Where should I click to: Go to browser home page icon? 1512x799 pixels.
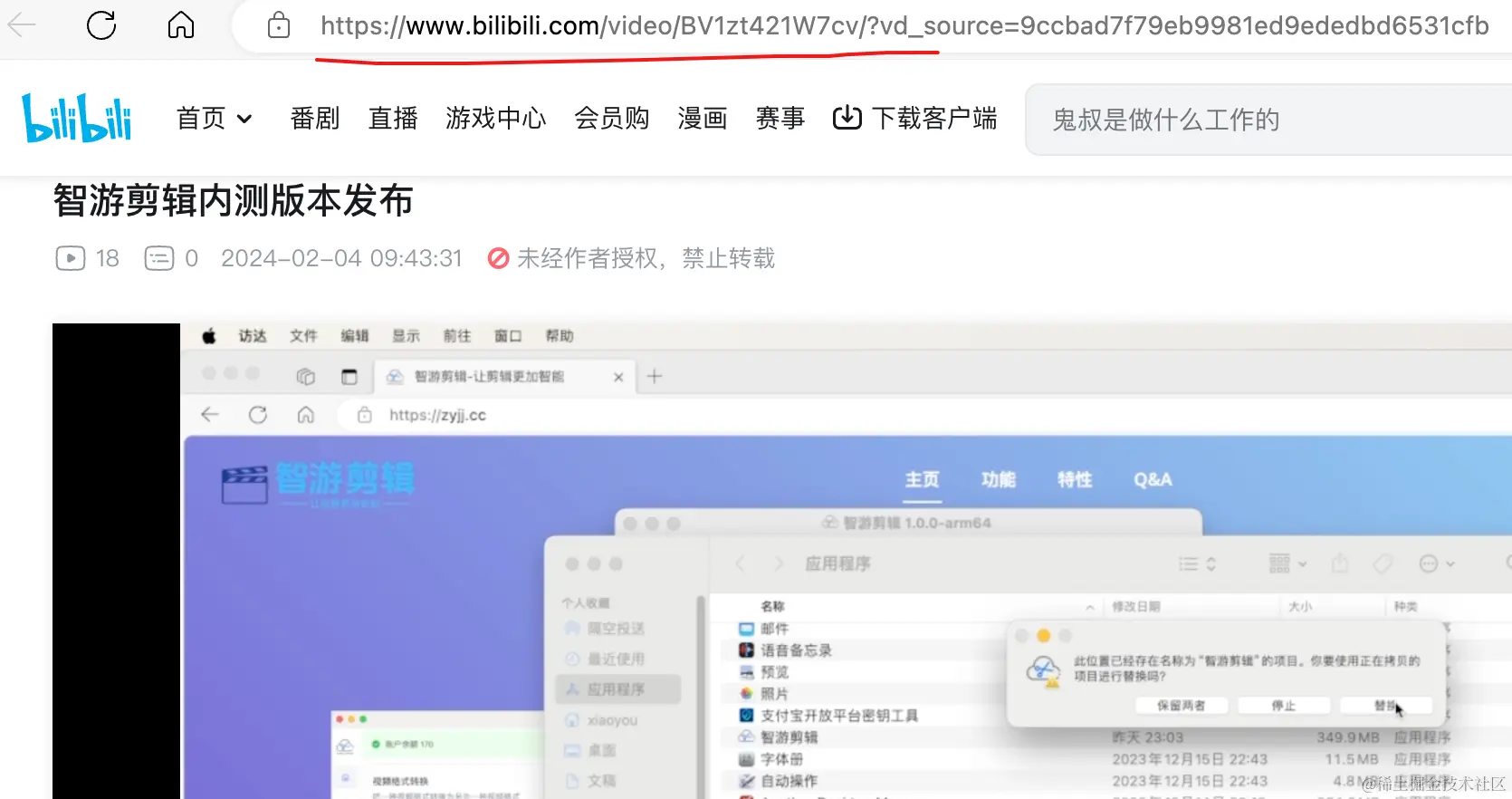click(x=181, y=24)
